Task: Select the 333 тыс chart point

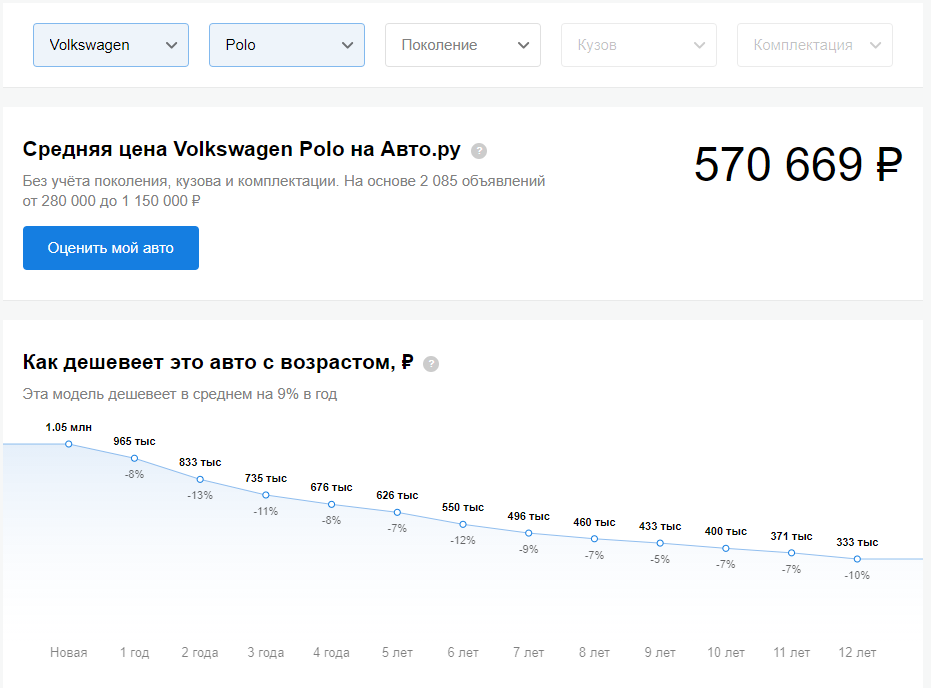Action: tap(857, 559)
